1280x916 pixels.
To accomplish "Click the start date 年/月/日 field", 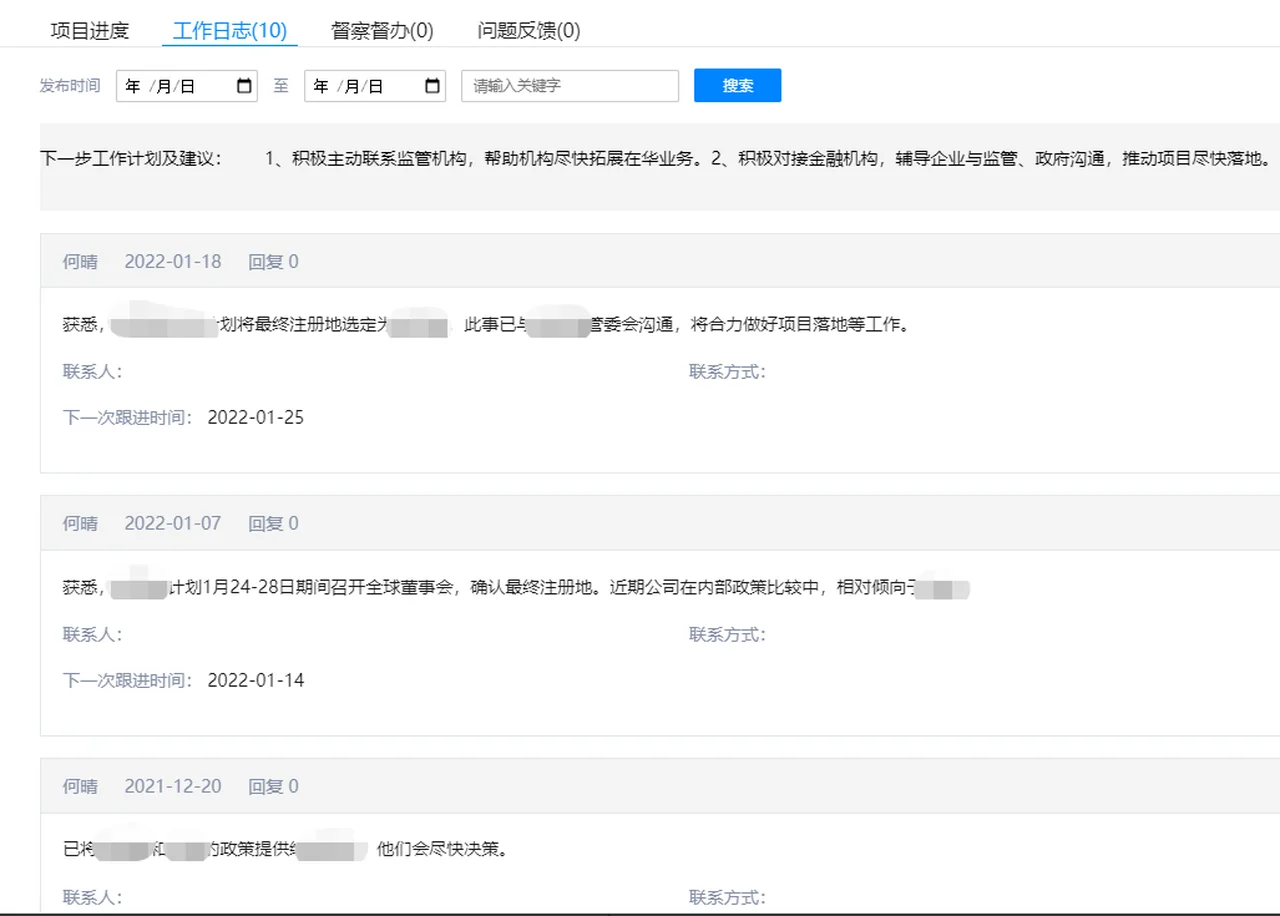I will [187, 86].
